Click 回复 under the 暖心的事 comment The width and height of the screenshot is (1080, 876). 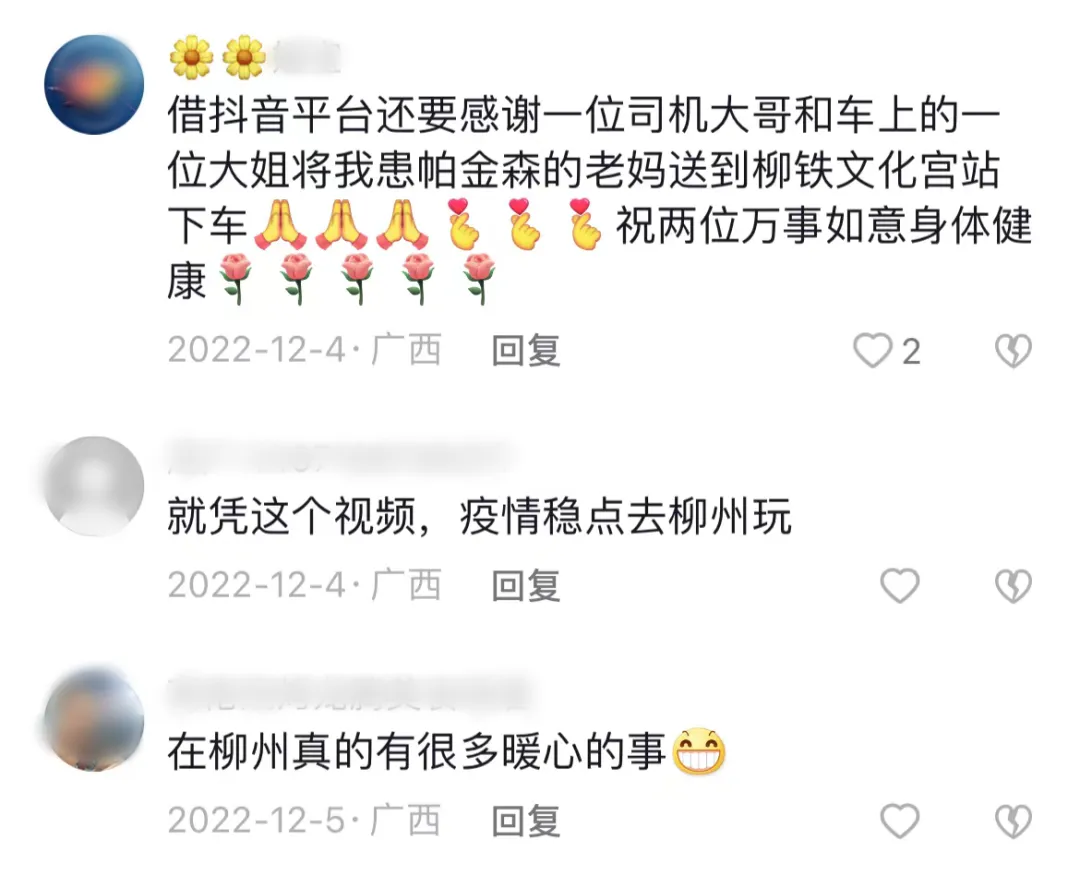pos(526,821)
